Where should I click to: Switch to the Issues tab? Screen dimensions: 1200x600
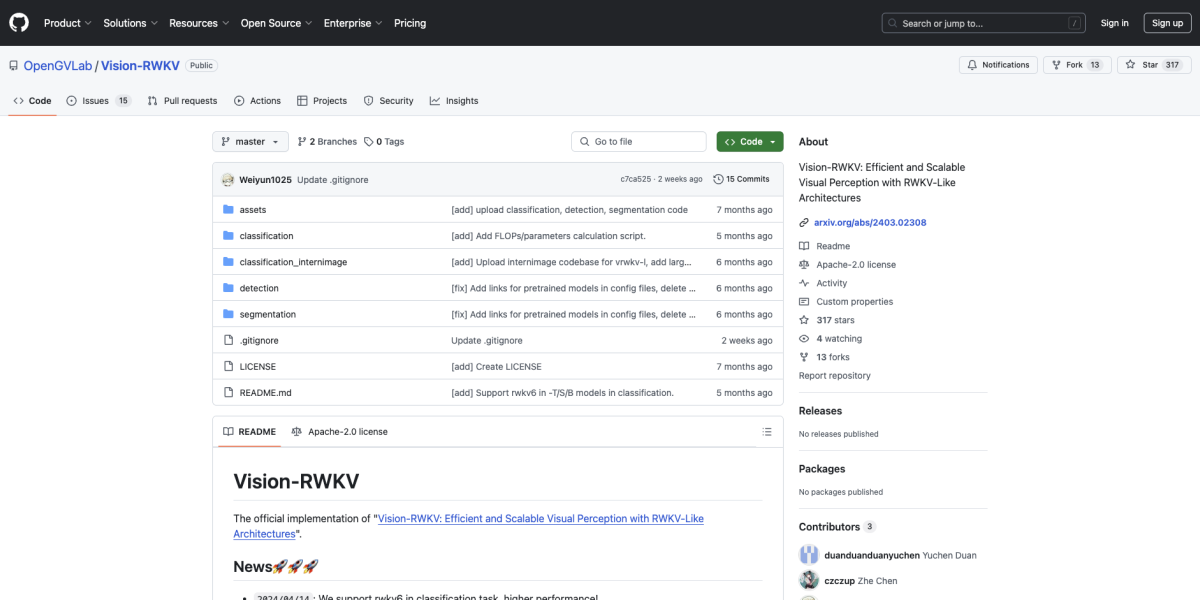coord(98,101)
